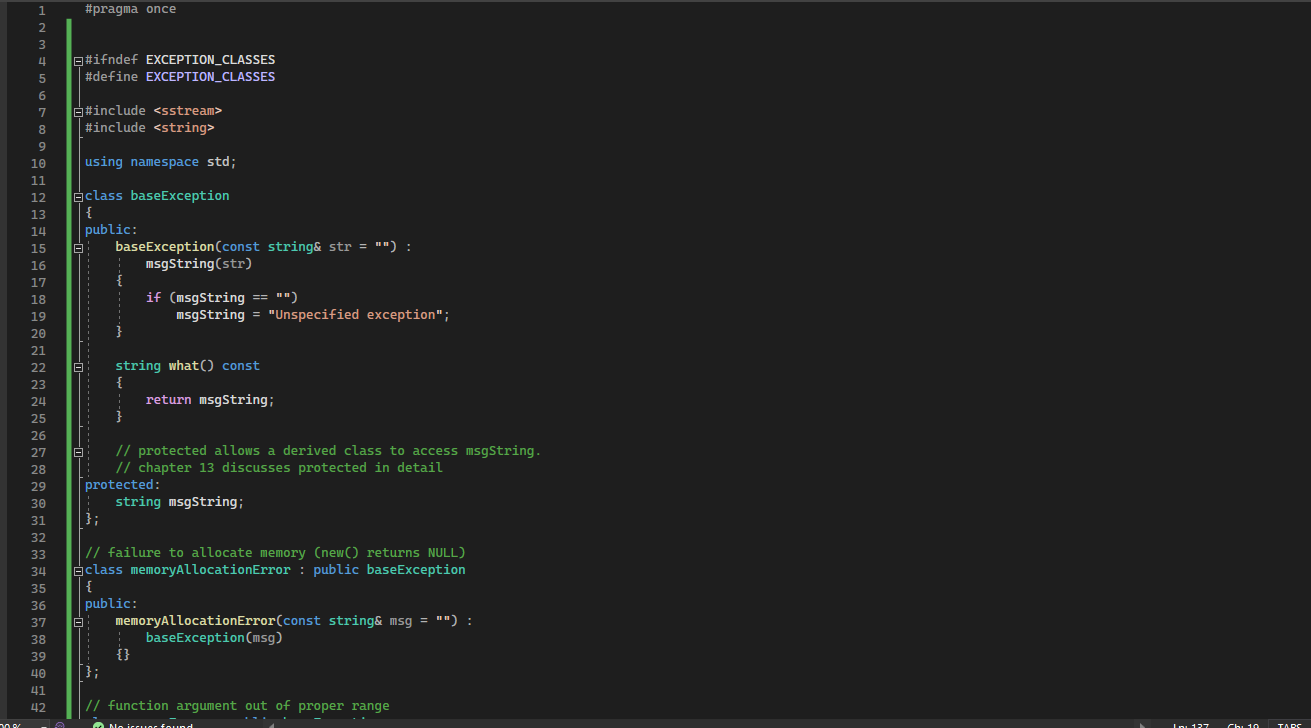Collapse the memoryAllocationError constructor body

pos(77,621)
